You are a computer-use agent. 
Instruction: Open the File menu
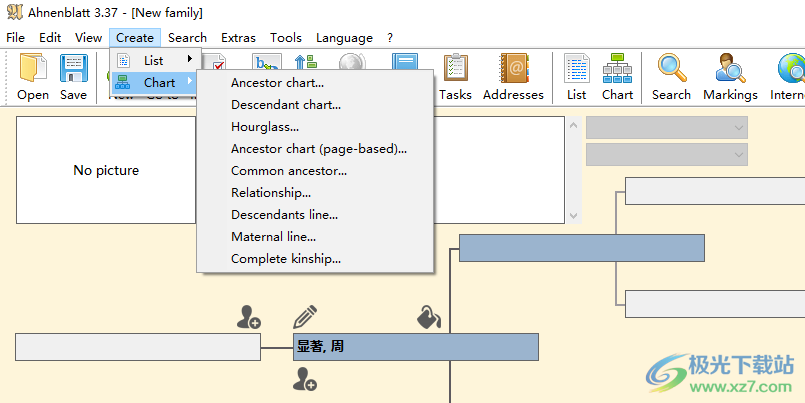[15, 37]
